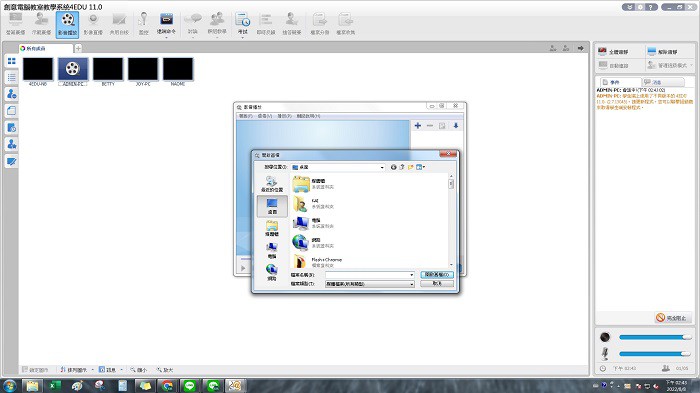Image resolution: width=700 pixels, height=393 pixels.
Task: Open the group teaching tool
Action: coord(217,24)
